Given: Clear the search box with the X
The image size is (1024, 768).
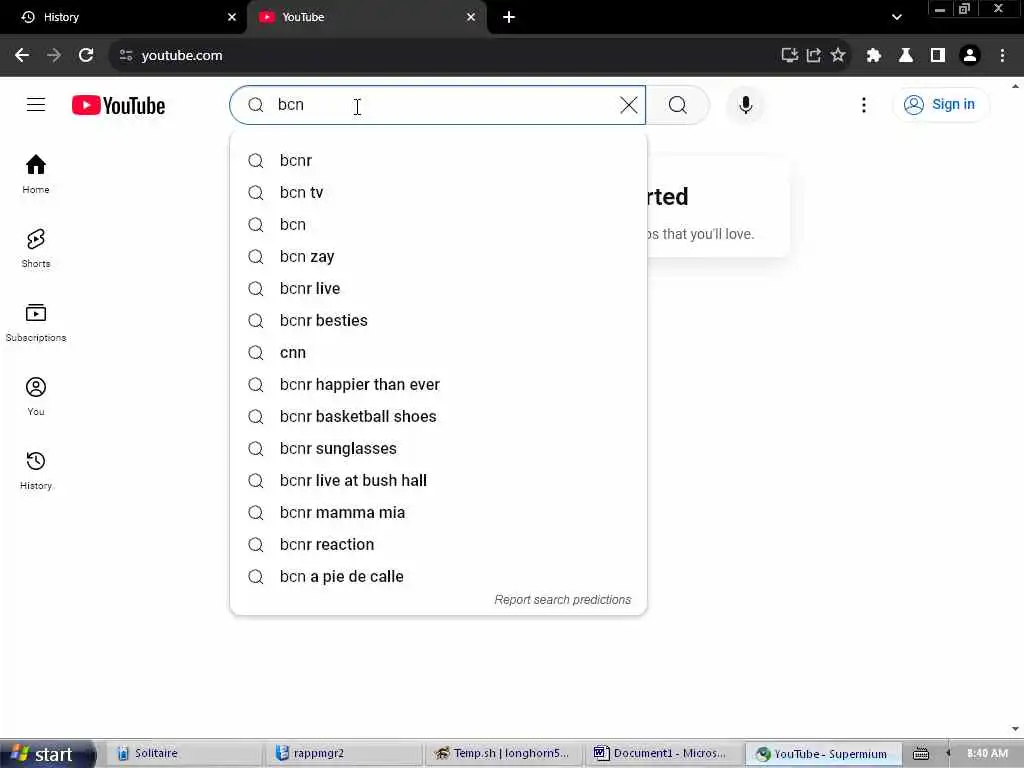Looking at the screenshot, I should [x=628, y=104].
